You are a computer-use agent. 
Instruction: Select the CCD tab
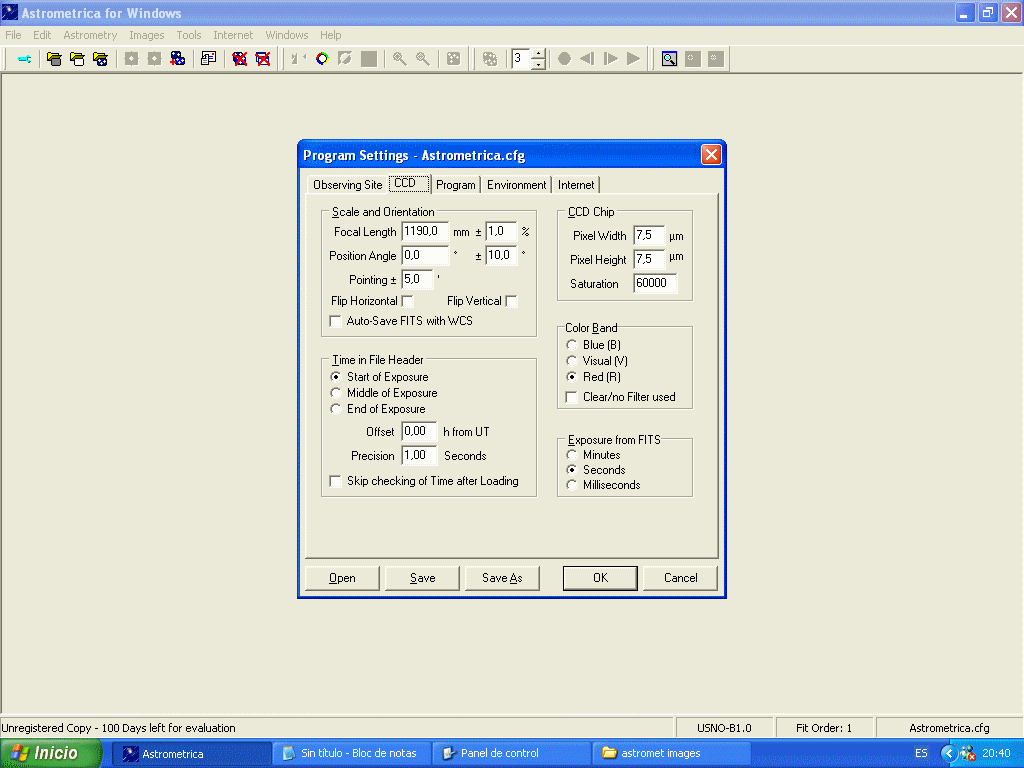[x=409, y=184]
